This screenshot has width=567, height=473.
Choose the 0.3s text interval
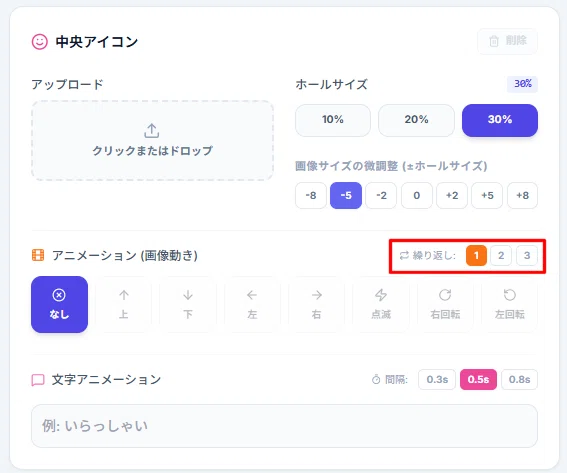[x=437, y=379]
